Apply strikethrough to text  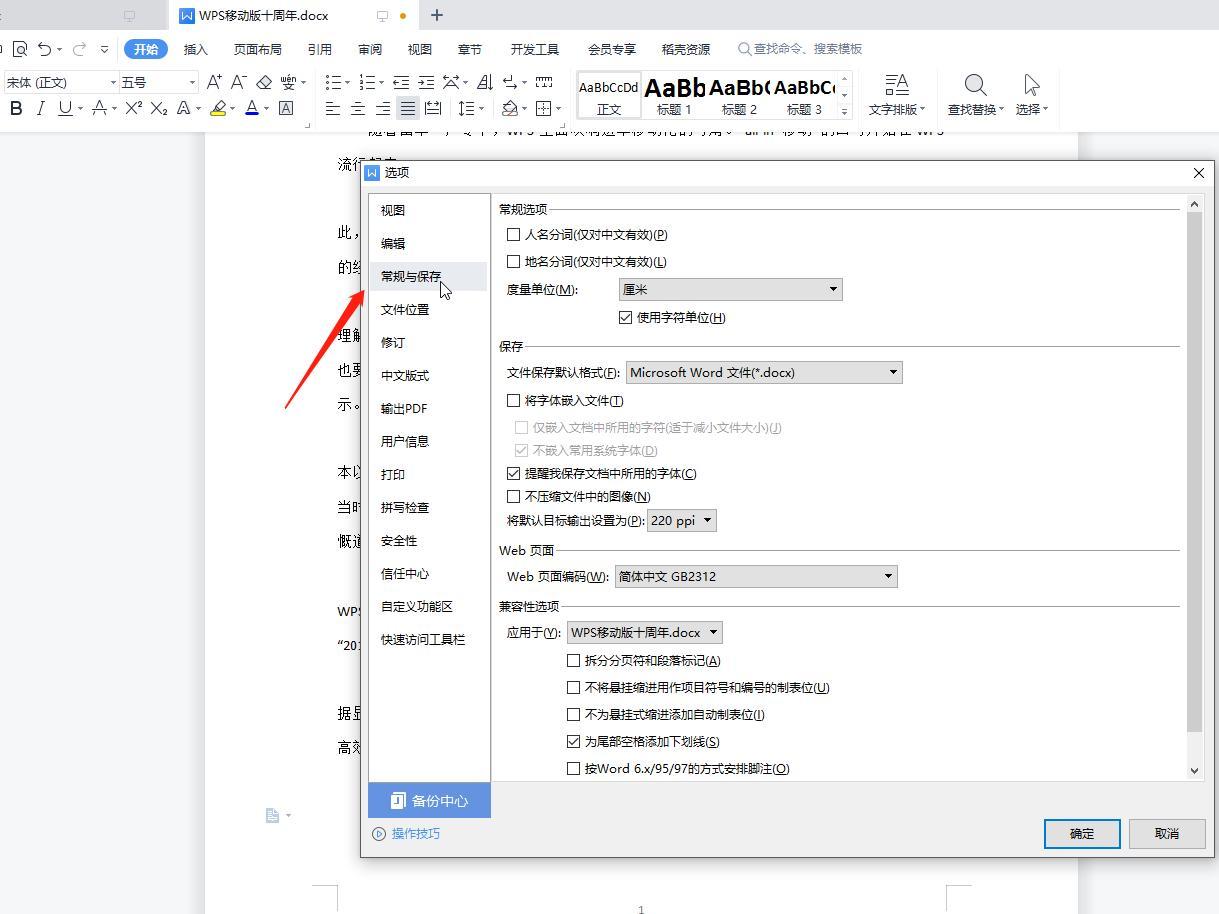click(x=99, y=108)
